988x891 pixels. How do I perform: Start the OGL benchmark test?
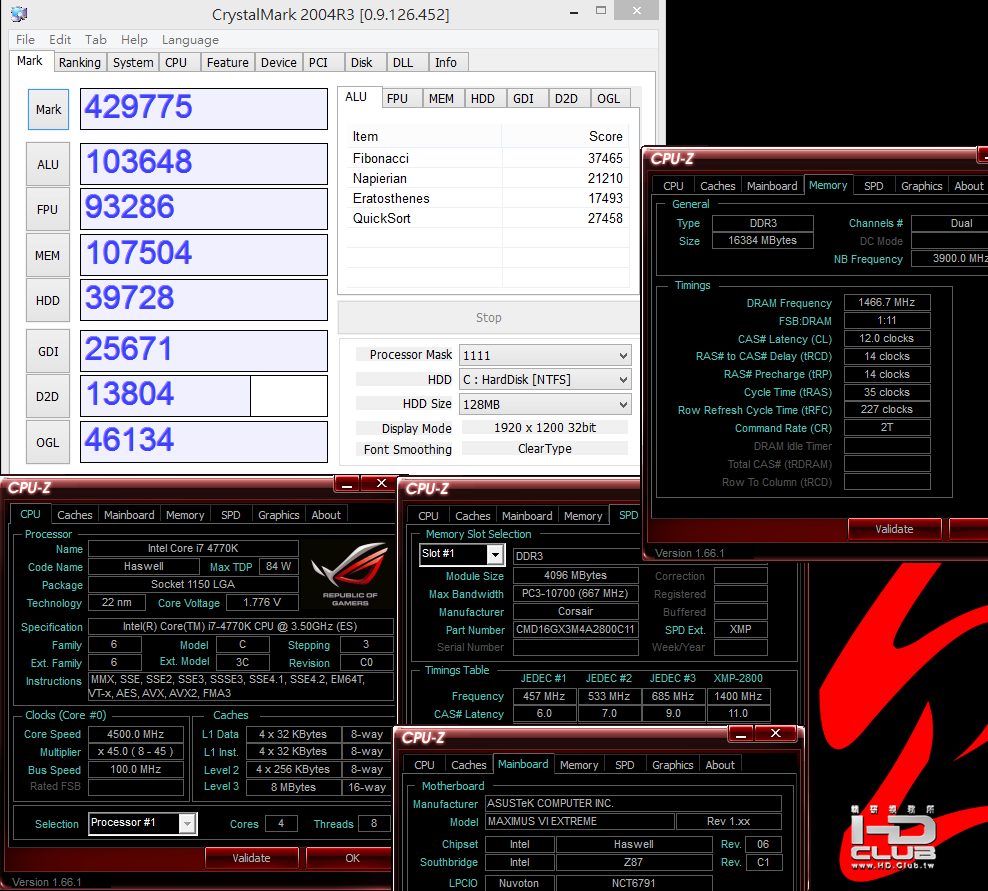[x=48, y=442]
